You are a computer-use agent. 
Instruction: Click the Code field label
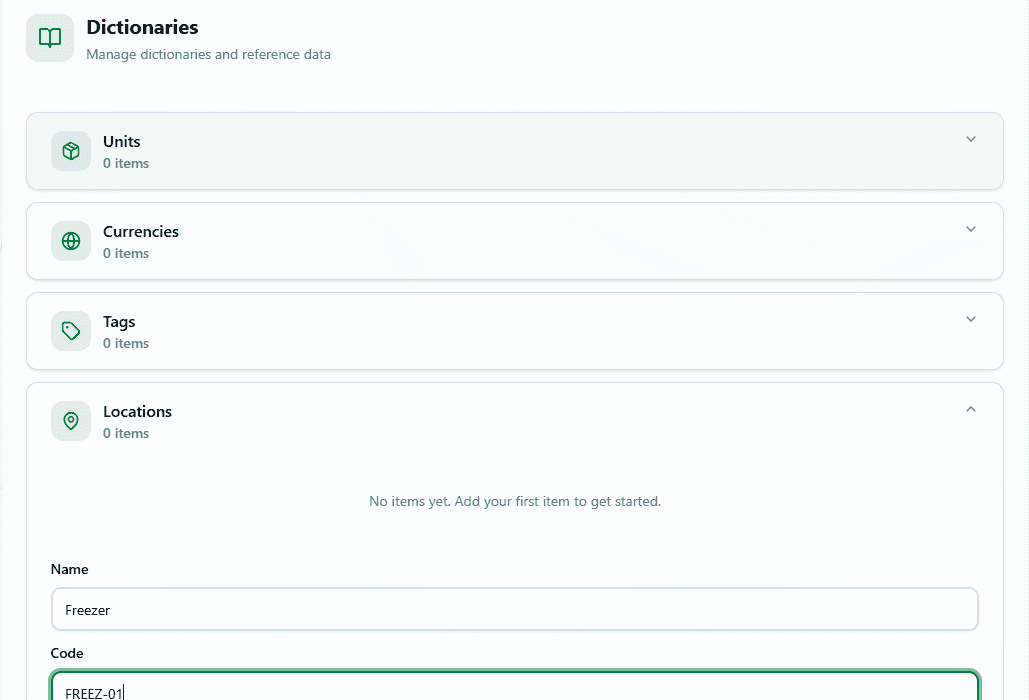pos(67,653)
